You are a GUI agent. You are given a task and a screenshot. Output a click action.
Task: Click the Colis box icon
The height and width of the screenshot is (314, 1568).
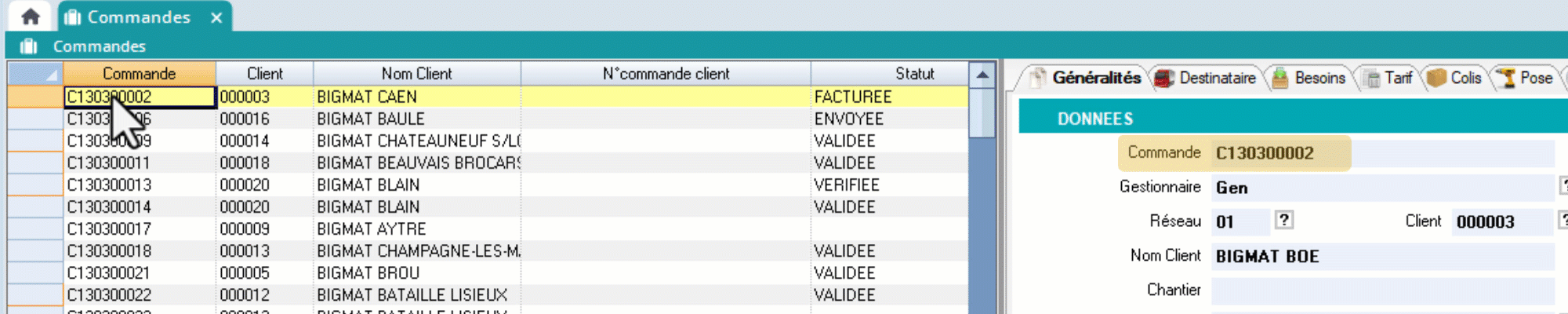click(1436, 78)
